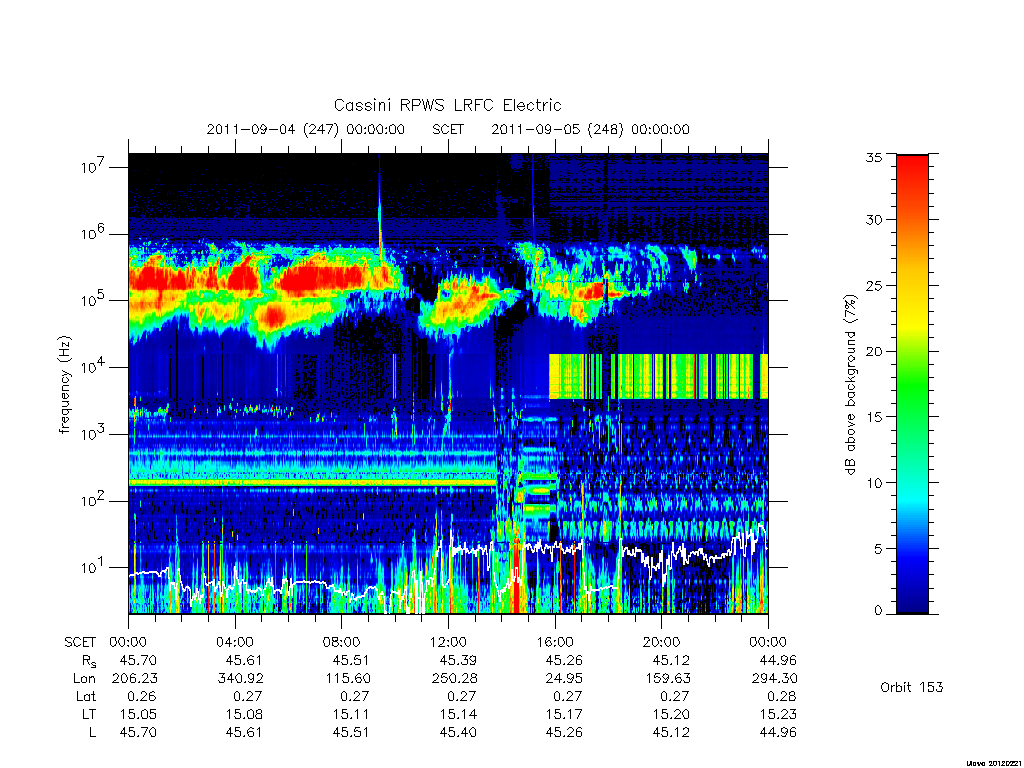Click the 10^7 frequency axis label
The width and height of the screenshot is (1024, 768).
point(92,167)
